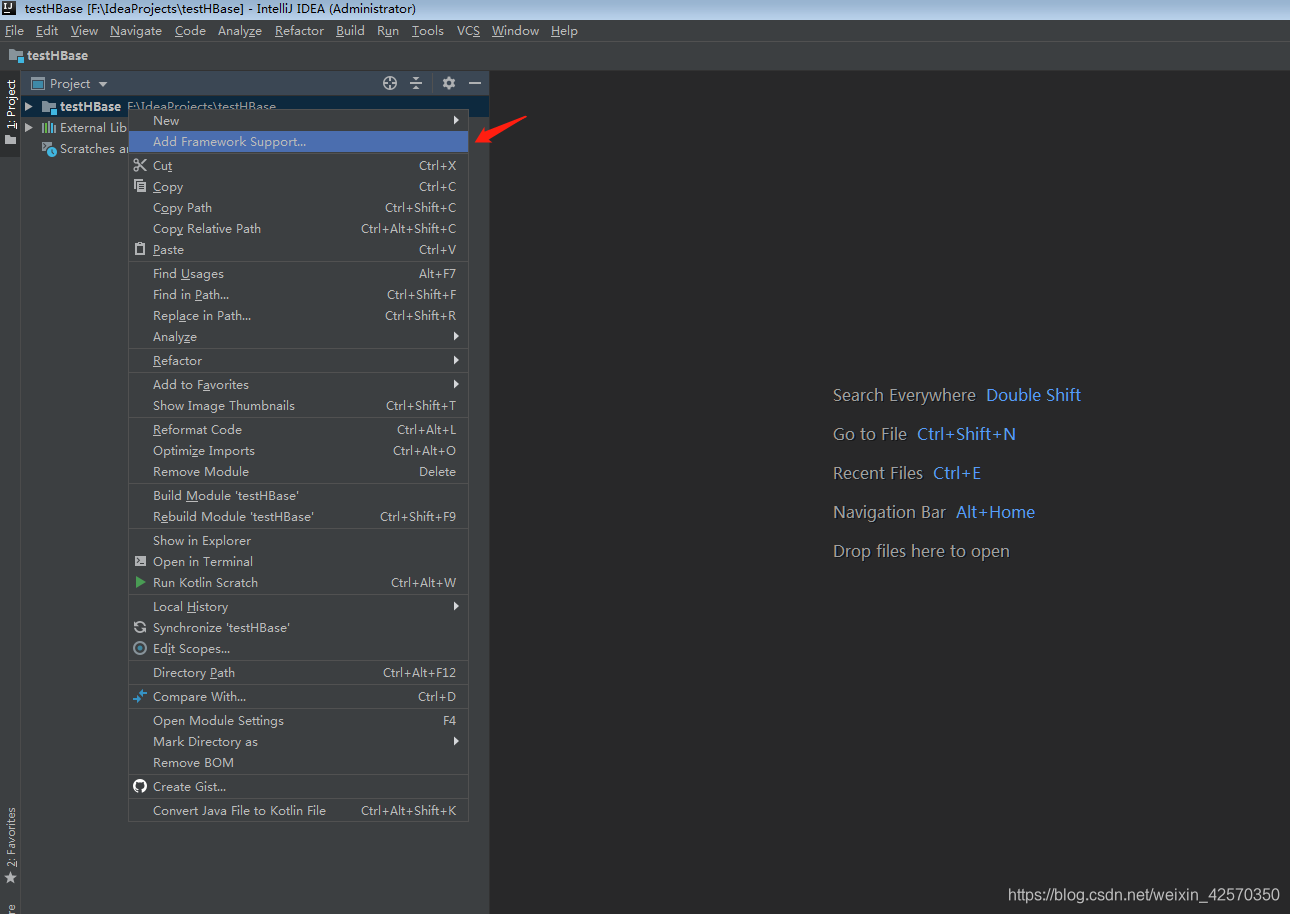Click the 1: Project side tab
The height and width of the screenshot is (914, 1290).
[10, 112]
